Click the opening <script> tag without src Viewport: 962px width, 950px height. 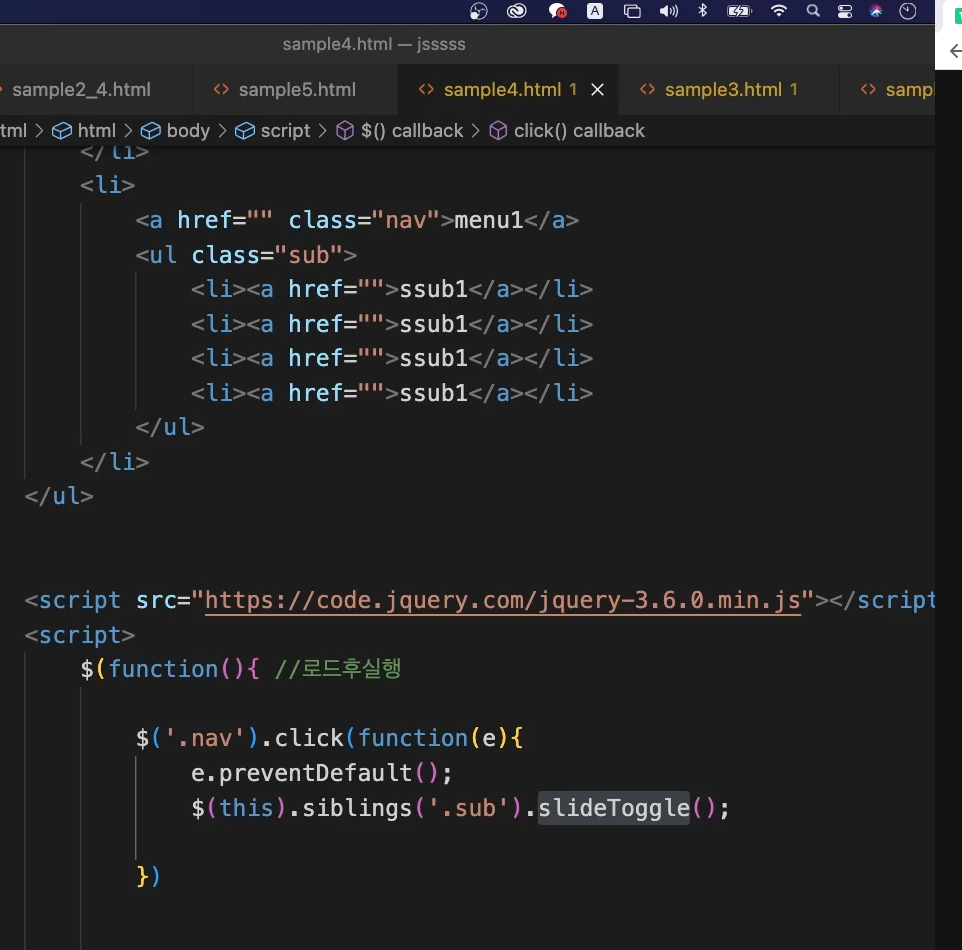click(80, 635)
